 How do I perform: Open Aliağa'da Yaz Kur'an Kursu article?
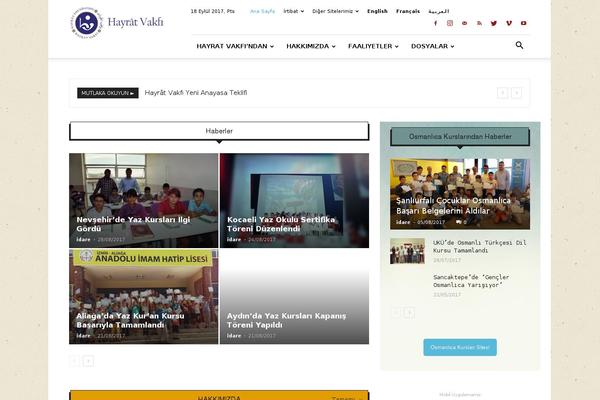(130, 320)
